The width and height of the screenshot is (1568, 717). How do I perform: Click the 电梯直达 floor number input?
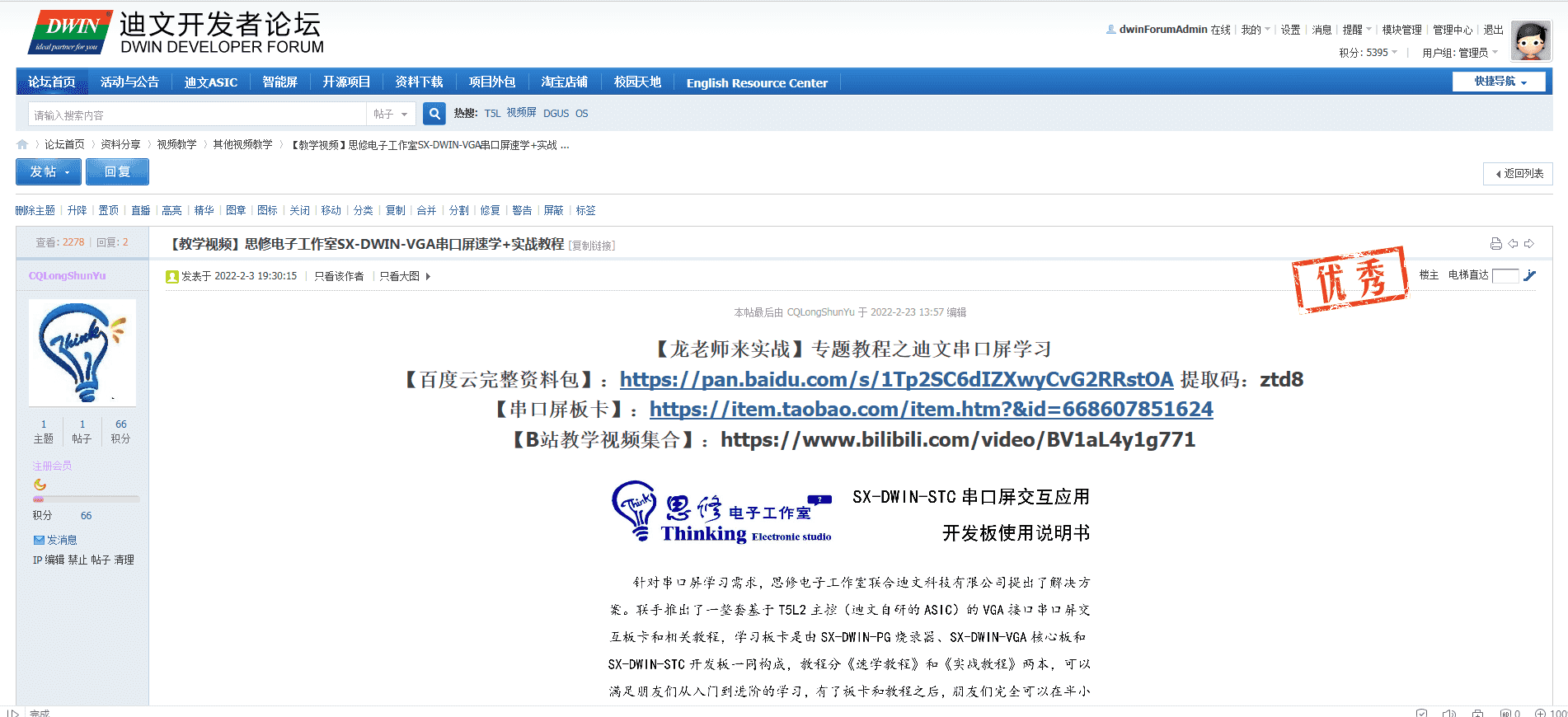(x=1505, y=276)
